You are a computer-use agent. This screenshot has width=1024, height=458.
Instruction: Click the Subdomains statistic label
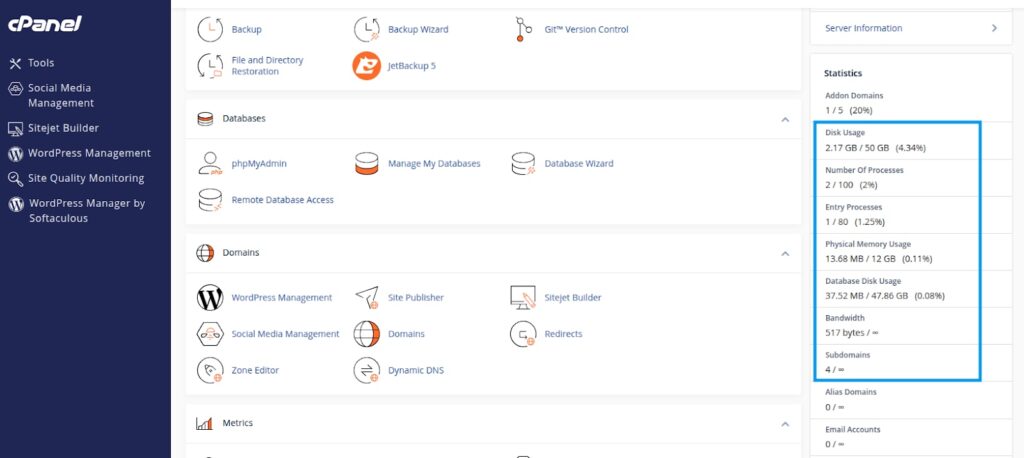847,355
